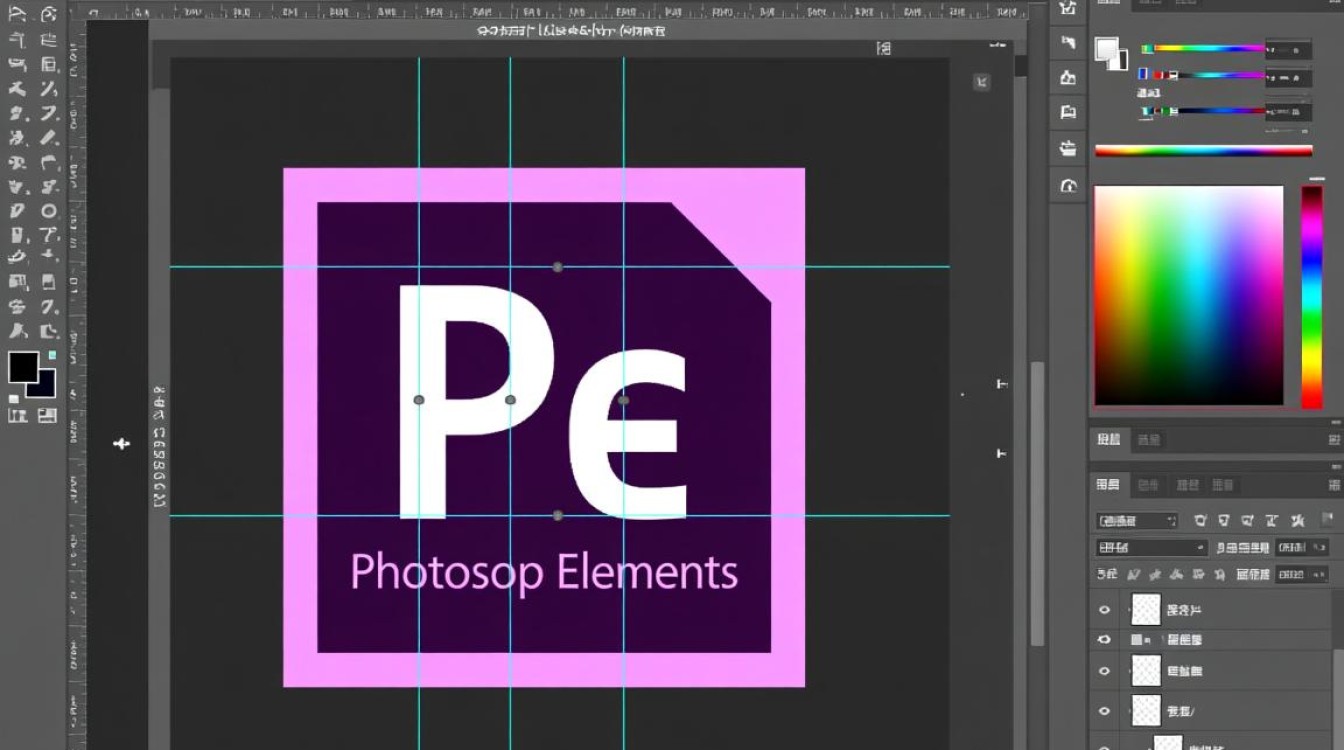Switch to the second tab in layers panel group
The image size is (1344, 750).
tap(1148, 485)
